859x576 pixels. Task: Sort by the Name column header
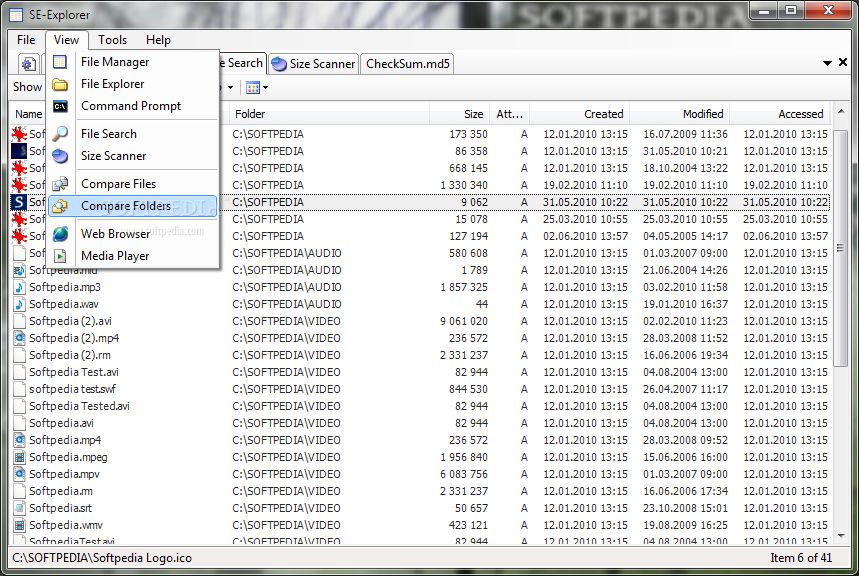click(28, 114)
